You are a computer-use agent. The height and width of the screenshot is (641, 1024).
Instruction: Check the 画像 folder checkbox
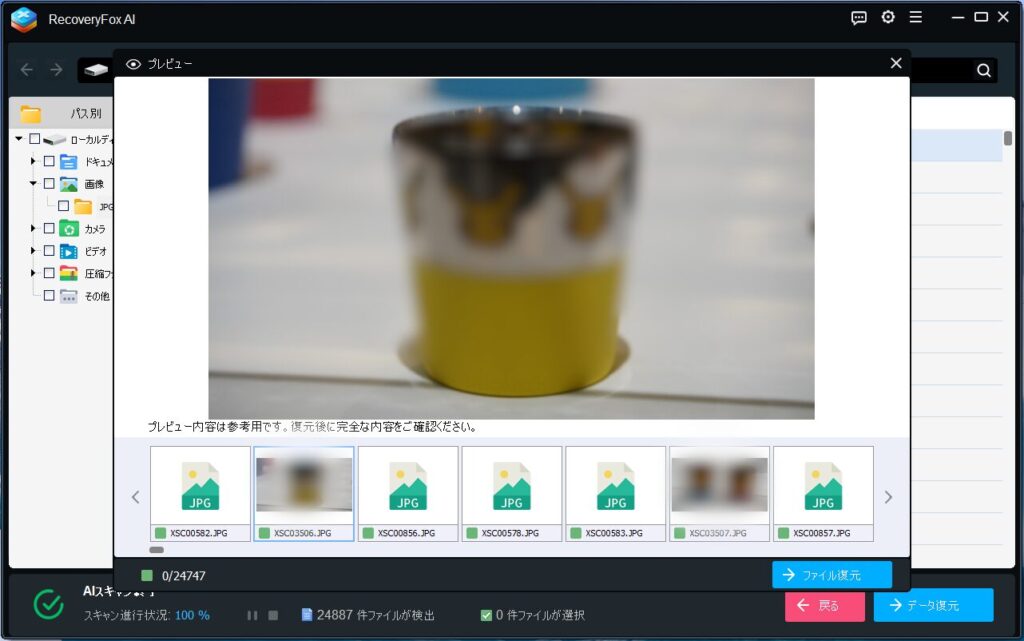coord(49,184)
